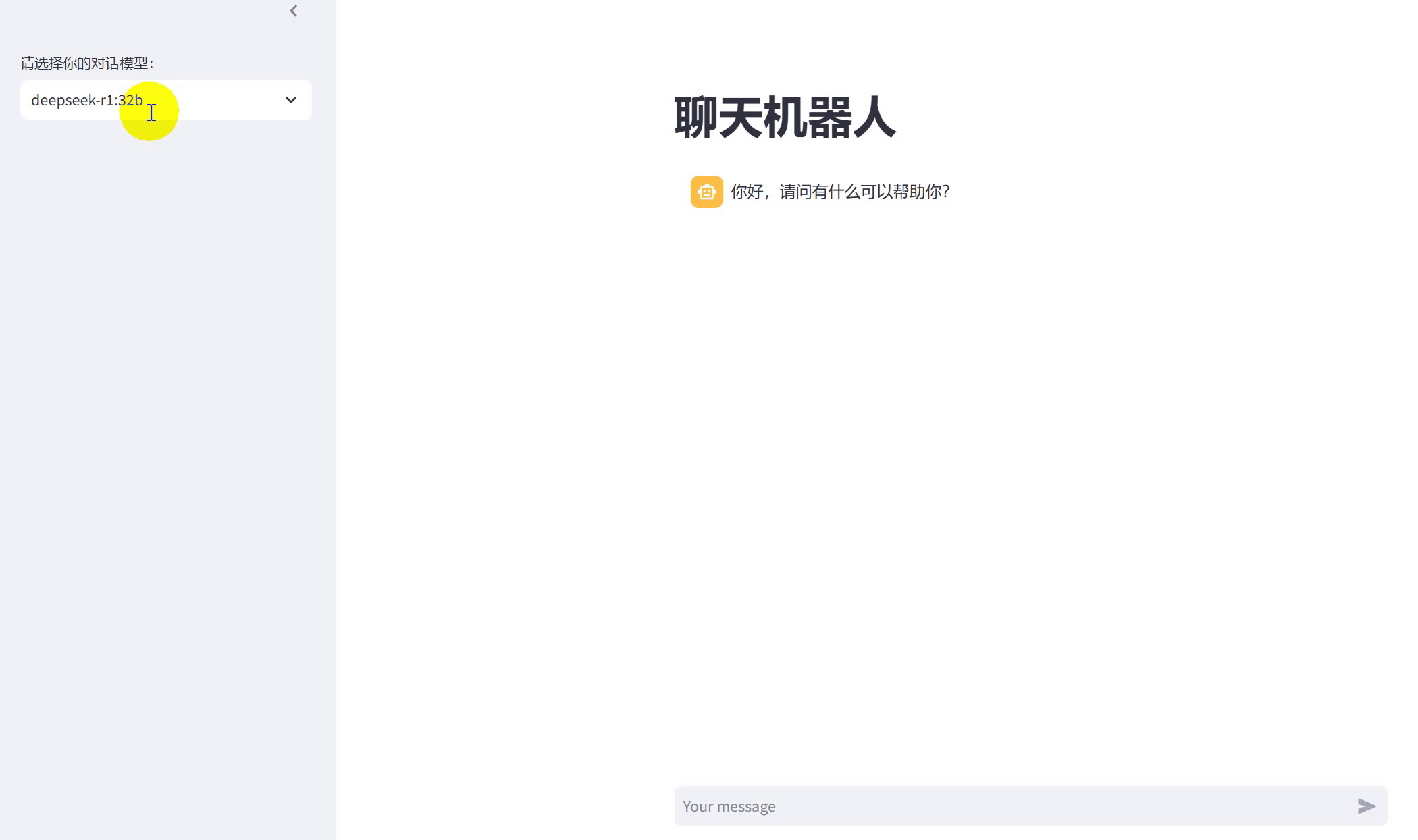Click the 聊天 characters at the title start
1418x840 pixels.
tap(718, 117)
